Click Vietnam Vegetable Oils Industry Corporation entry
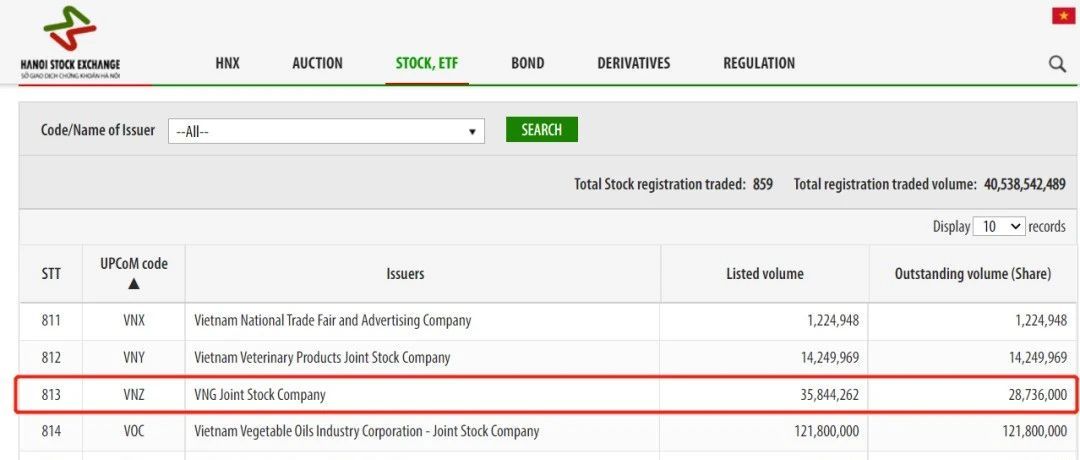This screenshot has width=1080, height=460. click(x=366, y=432)
